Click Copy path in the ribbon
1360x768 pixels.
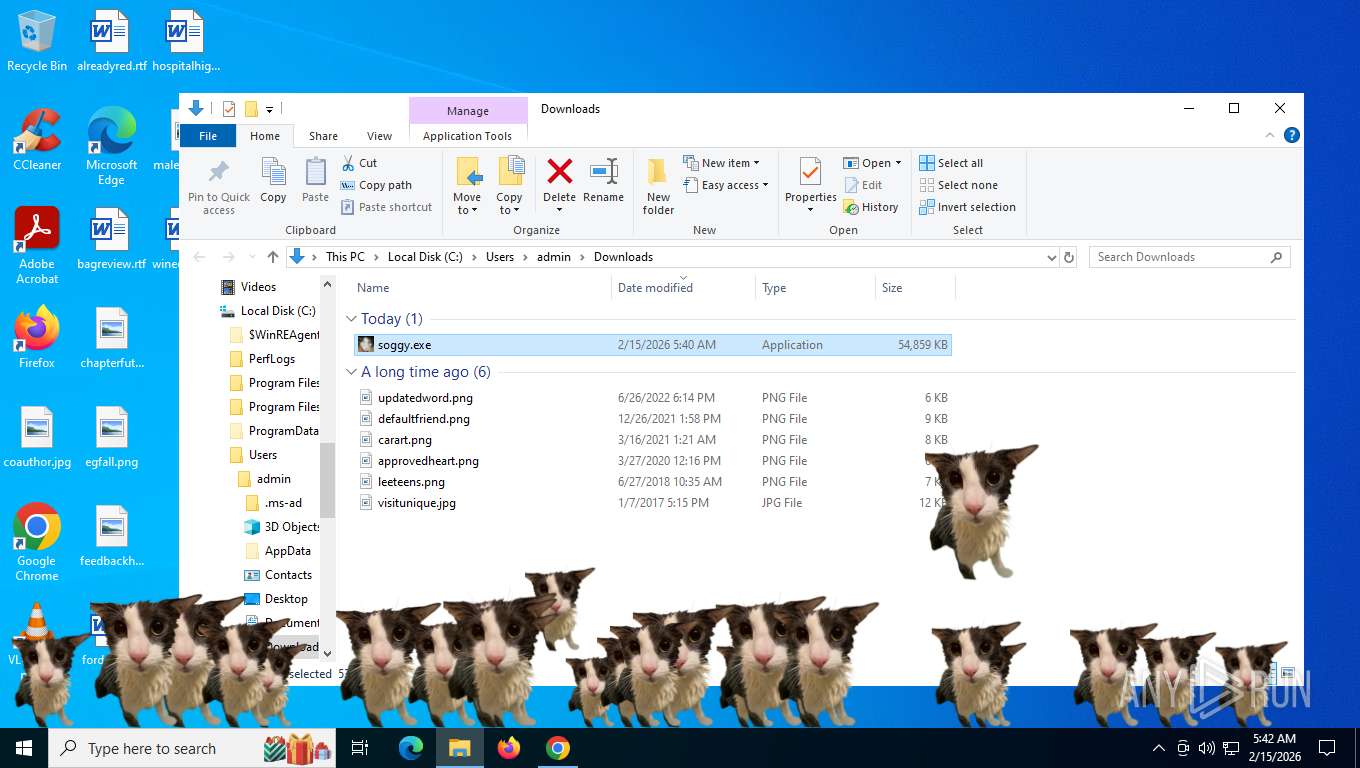coord(376,185)
